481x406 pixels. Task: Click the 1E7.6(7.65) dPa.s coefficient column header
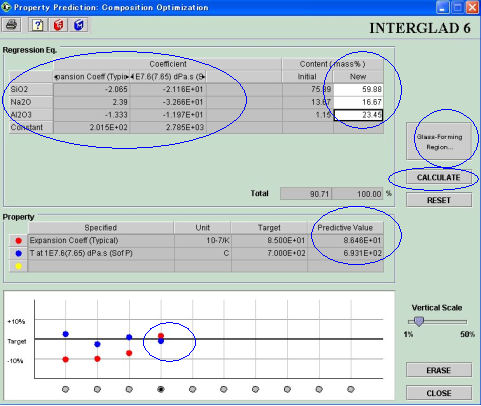click(168, 77)
